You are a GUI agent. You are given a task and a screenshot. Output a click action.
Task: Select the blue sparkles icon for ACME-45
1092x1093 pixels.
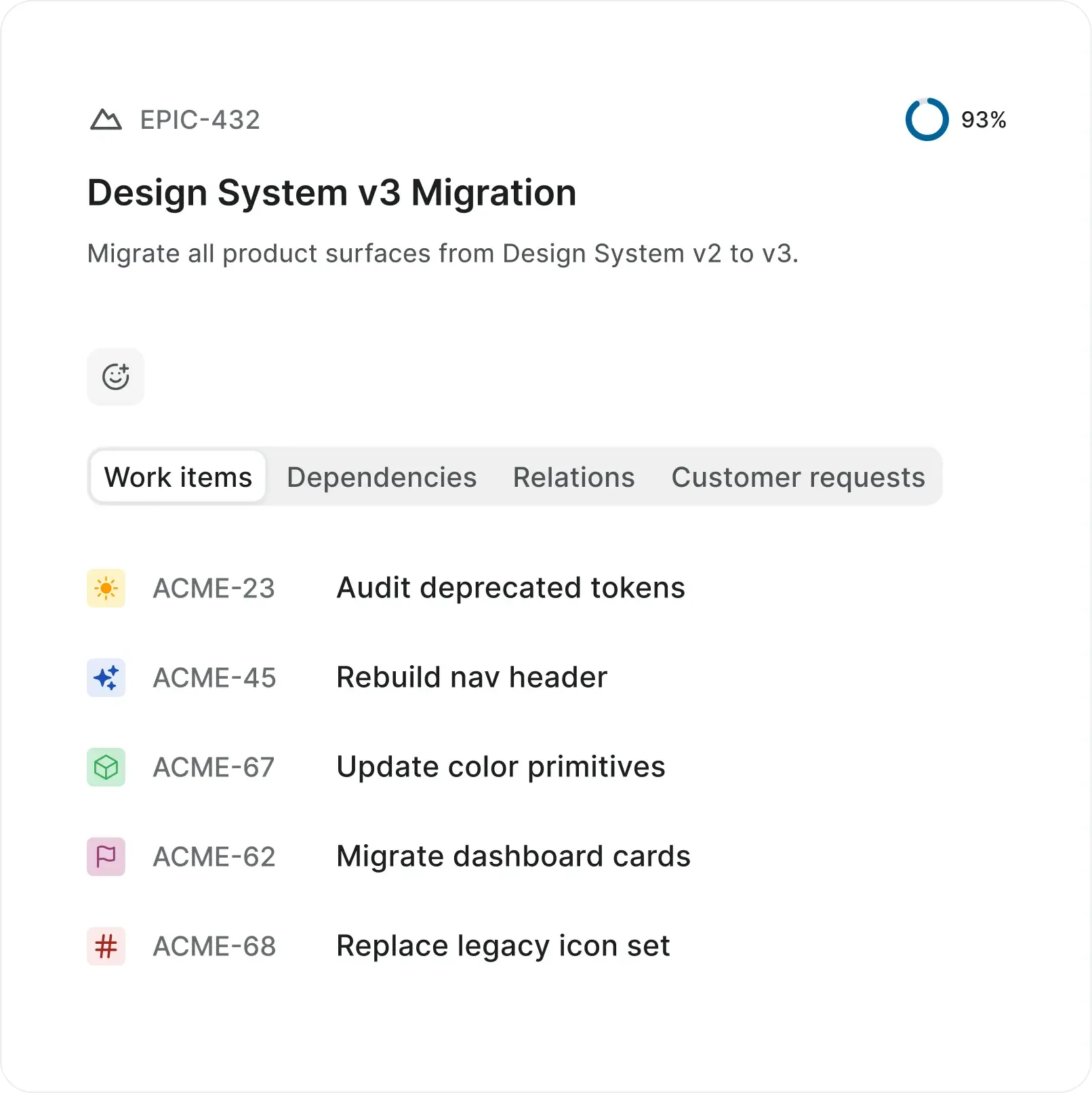(x=106, y=677)
